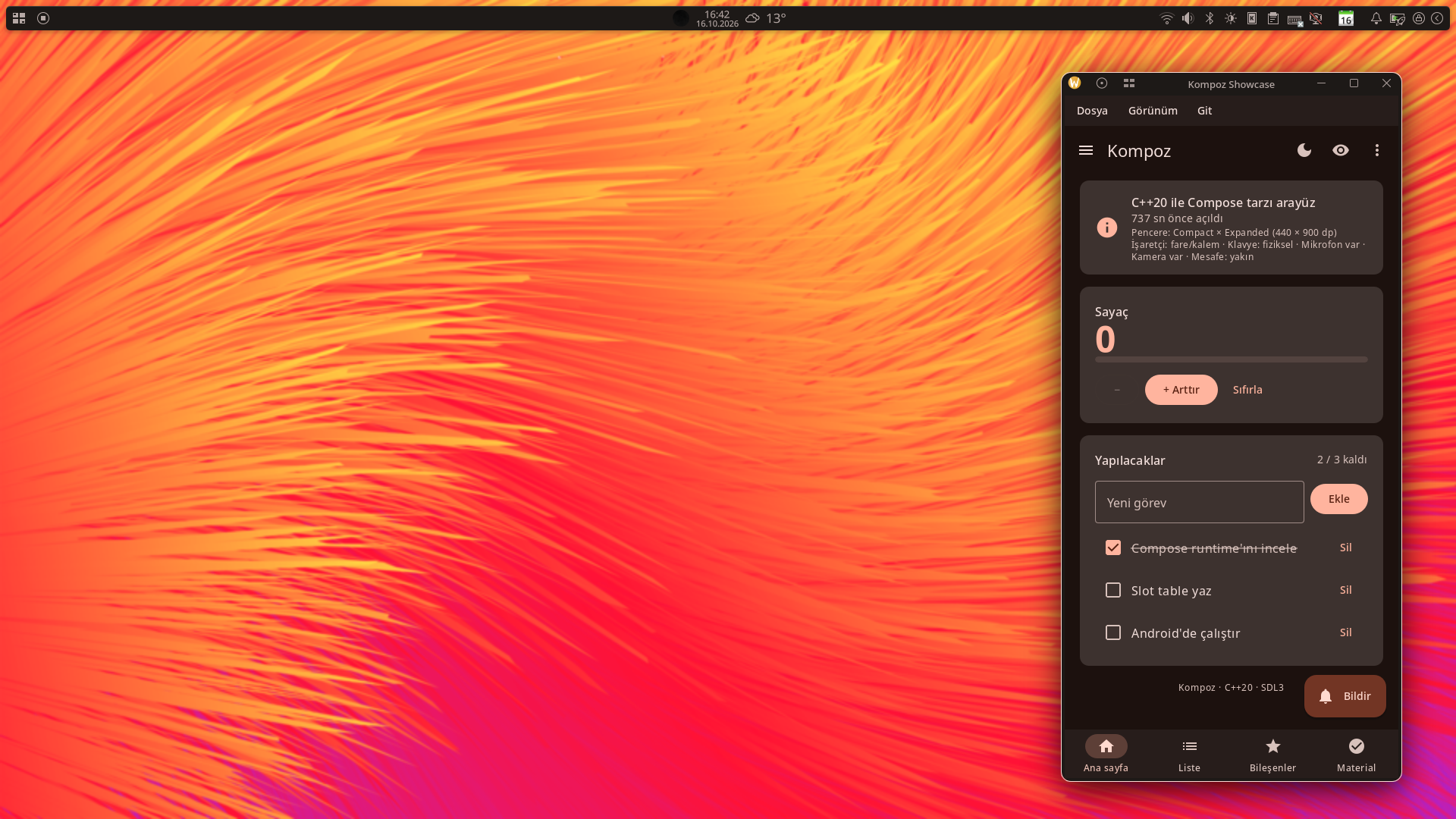Click the eye visibility icon in Kompoz header
This screenshot has width=1456, height=819.
coord(1341,150)
